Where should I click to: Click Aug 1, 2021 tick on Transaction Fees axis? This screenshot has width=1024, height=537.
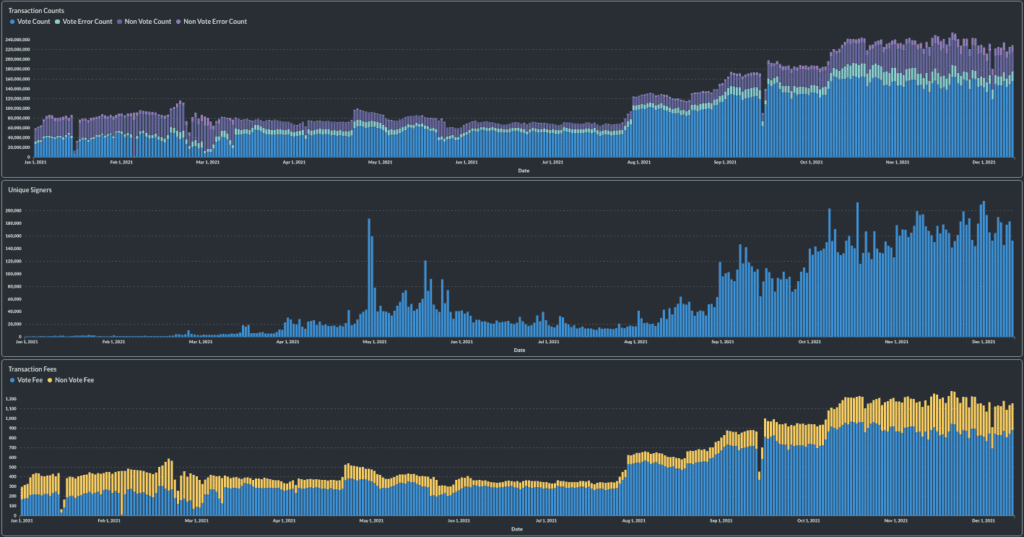(x=633, y=521)
